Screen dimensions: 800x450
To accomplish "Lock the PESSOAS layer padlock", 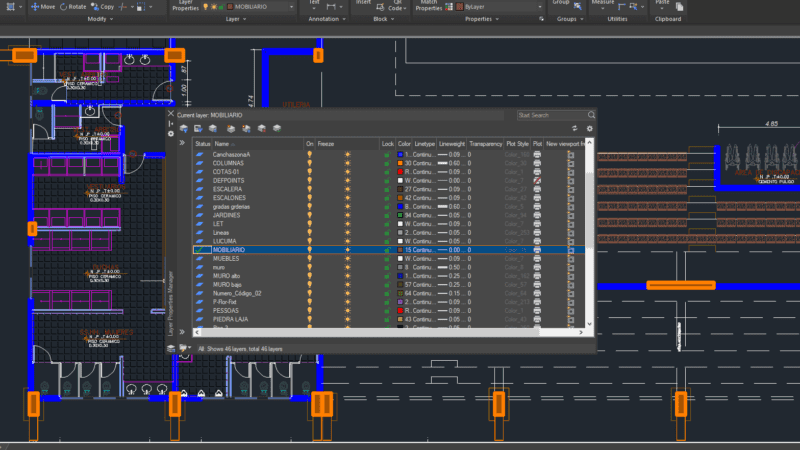I will click(387, 311).
